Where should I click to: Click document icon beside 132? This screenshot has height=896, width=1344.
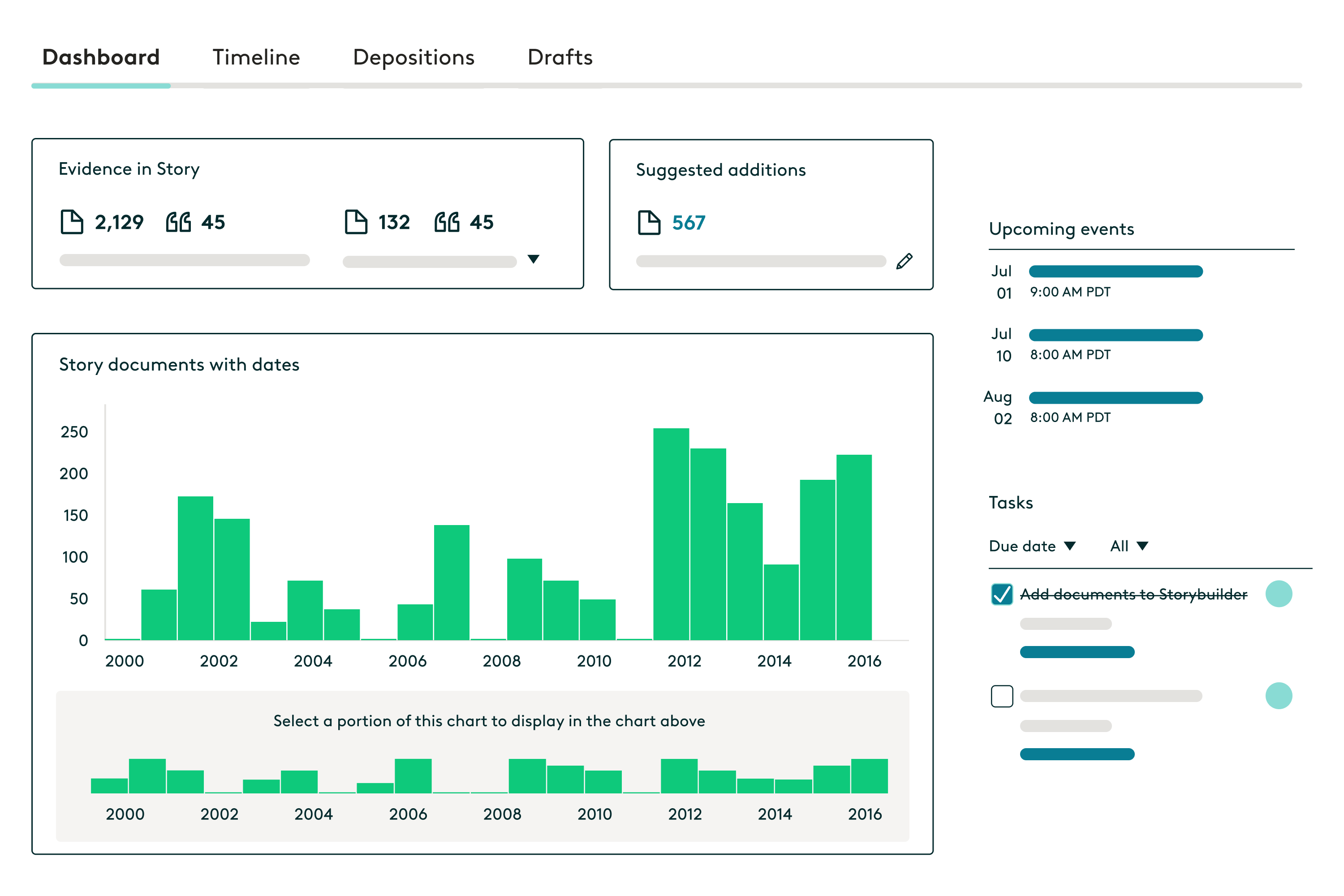coord(356,222)
